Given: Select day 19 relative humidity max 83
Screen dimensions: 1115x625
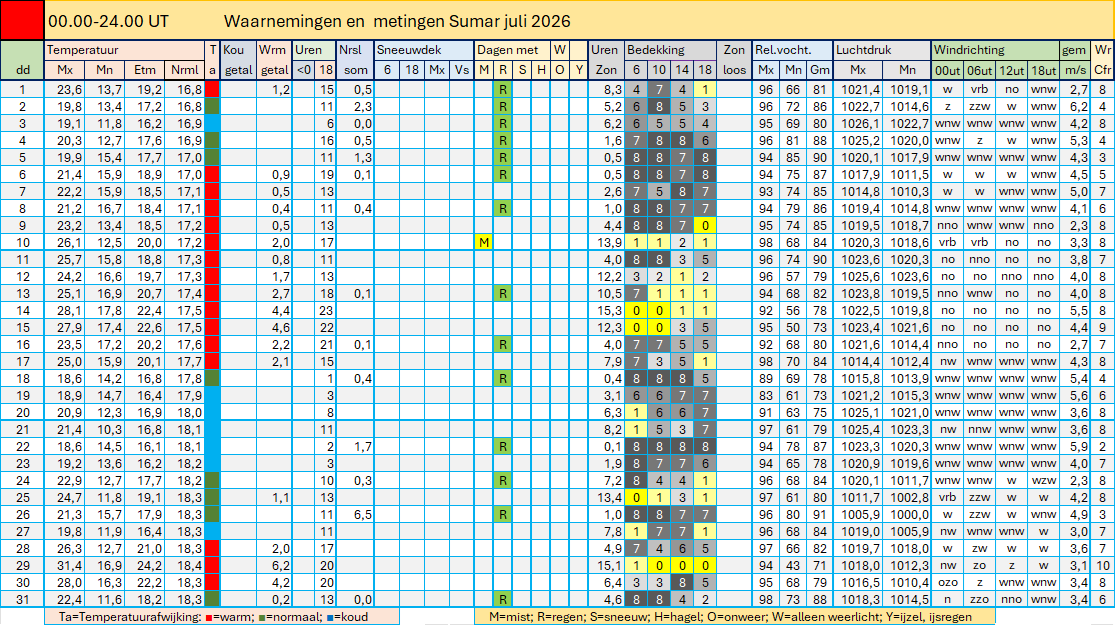Looking at the screenshot, I should click(x=766, y=395).
